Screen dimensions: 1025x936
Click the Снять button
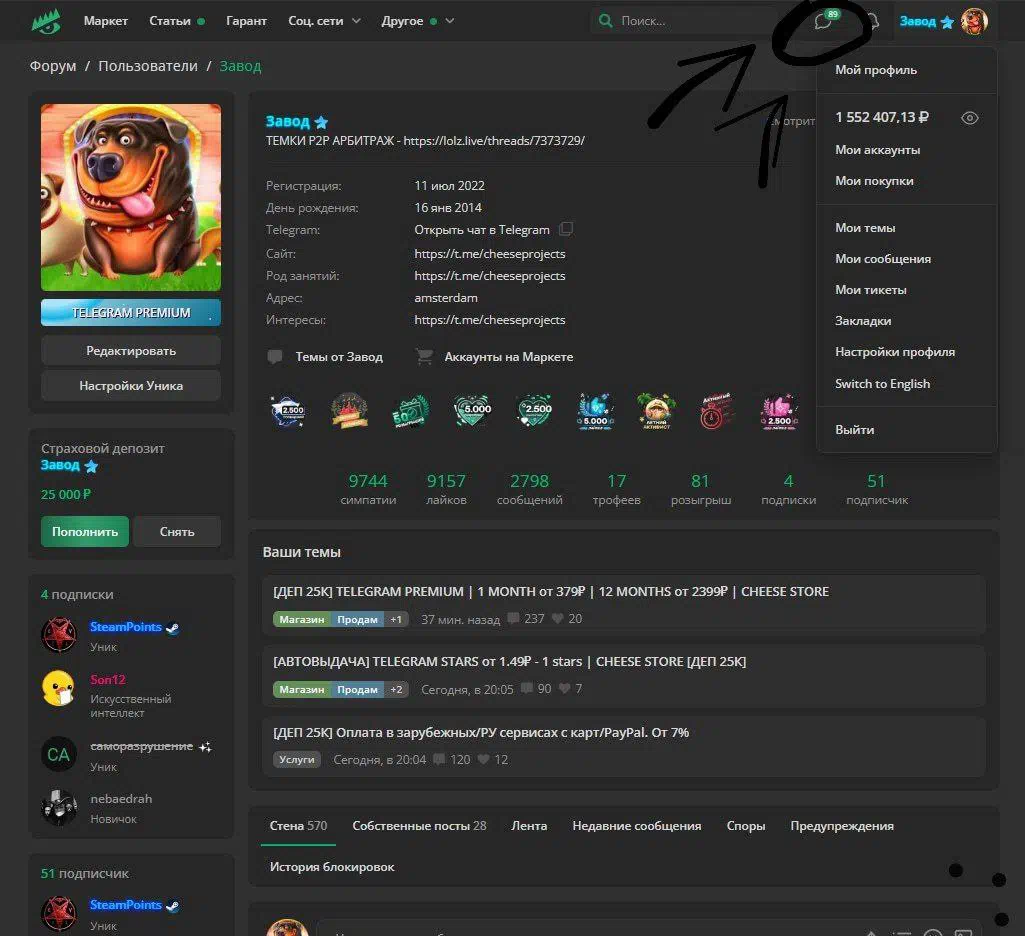pyautogui.click(x=177, y=531)
